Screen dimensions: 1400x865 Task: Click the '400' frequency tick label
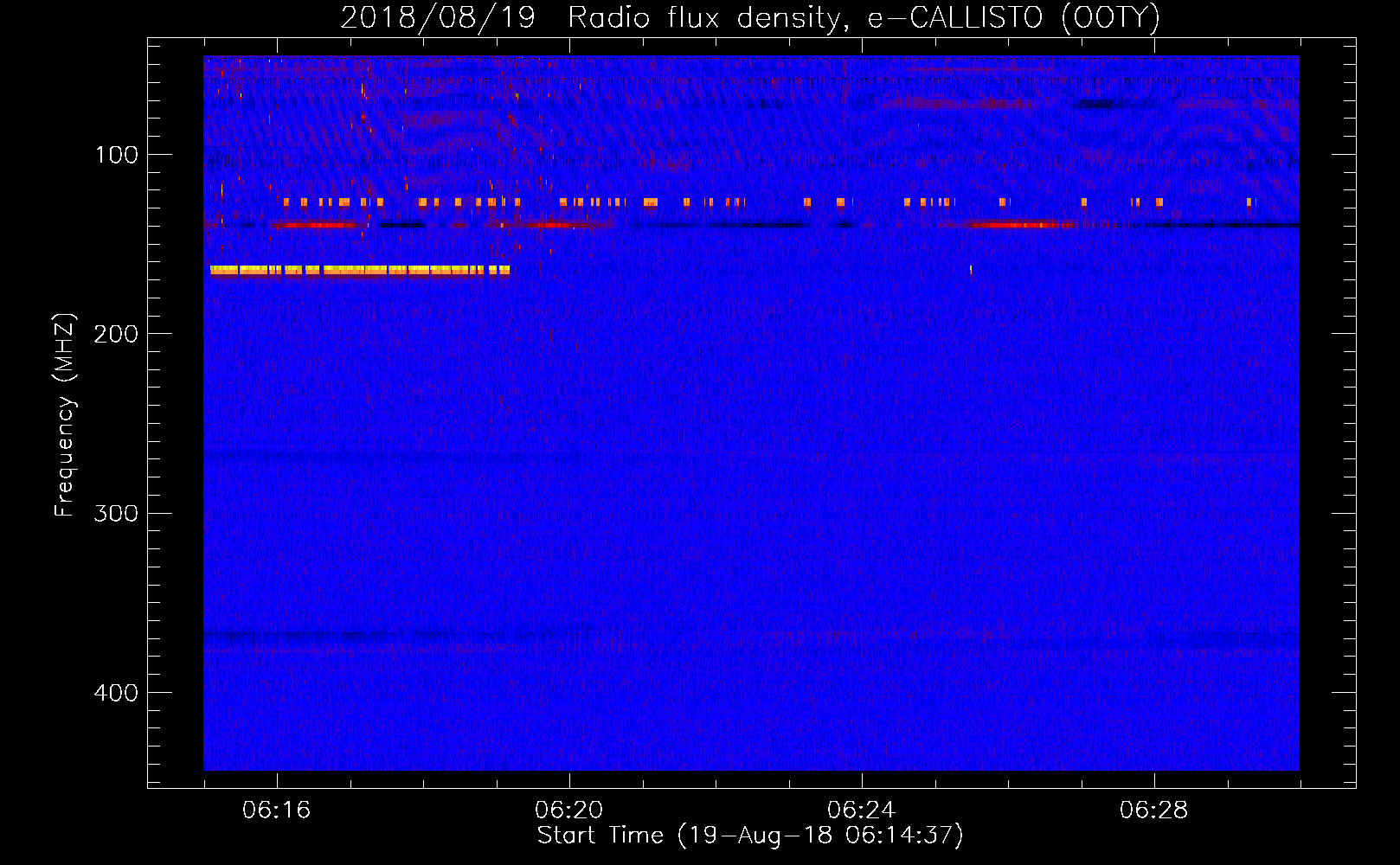click(x=117, y=693)
